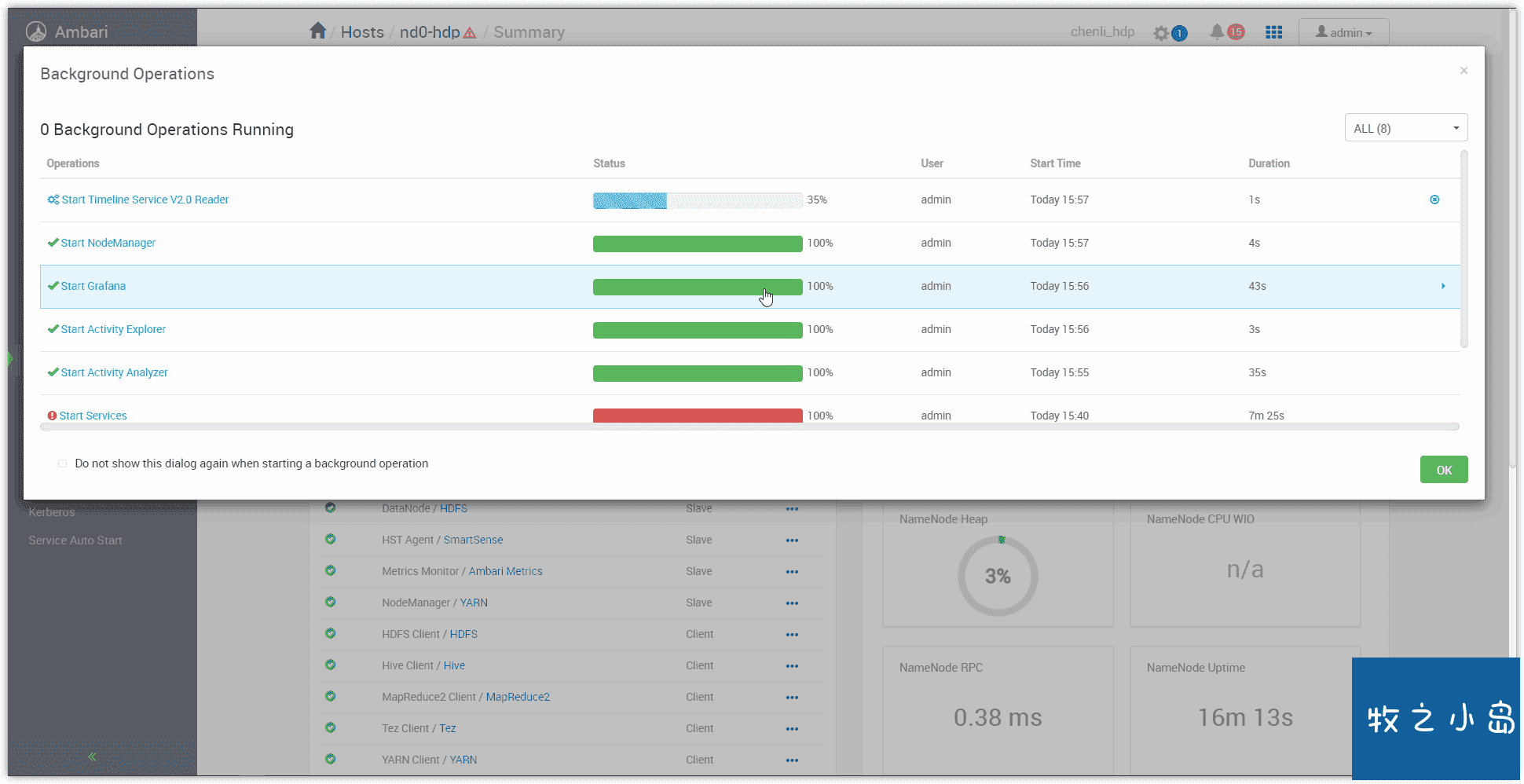Open Start NodeManager operation
The width and height of the screenshot is (1524, 784).
[x=108, y=243]
